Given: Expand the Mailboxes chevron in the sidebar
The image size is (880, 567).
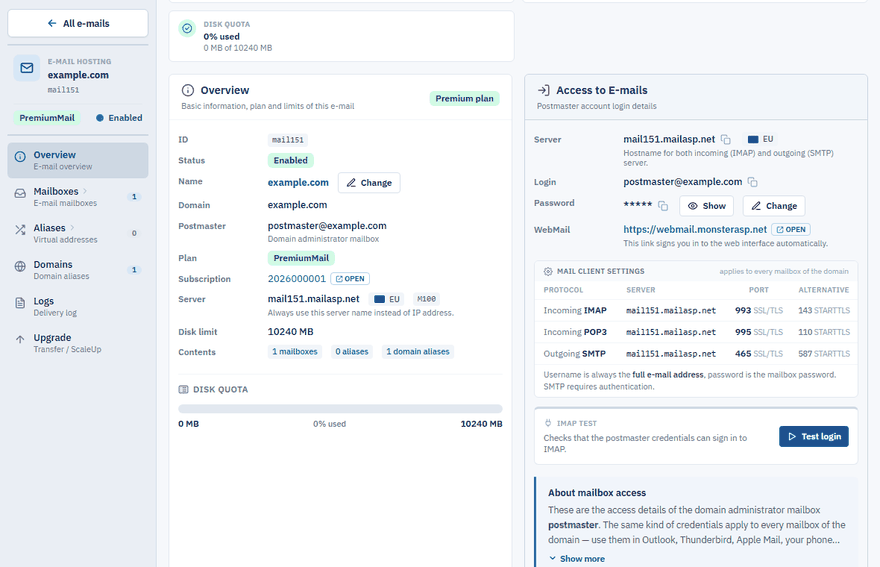Looking at the screenshot, I should tap(85, 191).
